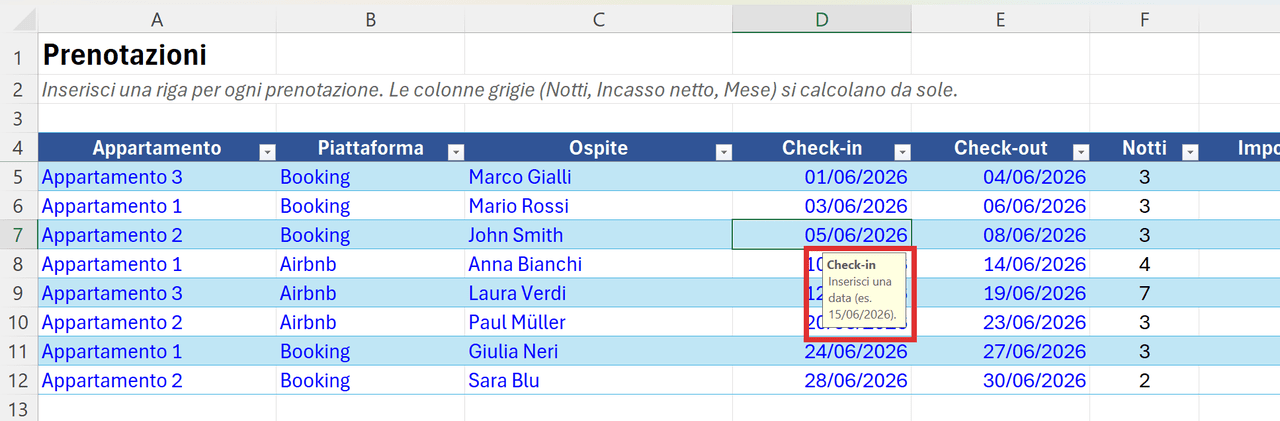Image resolution: width=1280 pixels, height=421 pixels.
Task: Open the Notti column filter dropdown
Action: tap(1190, 152)
